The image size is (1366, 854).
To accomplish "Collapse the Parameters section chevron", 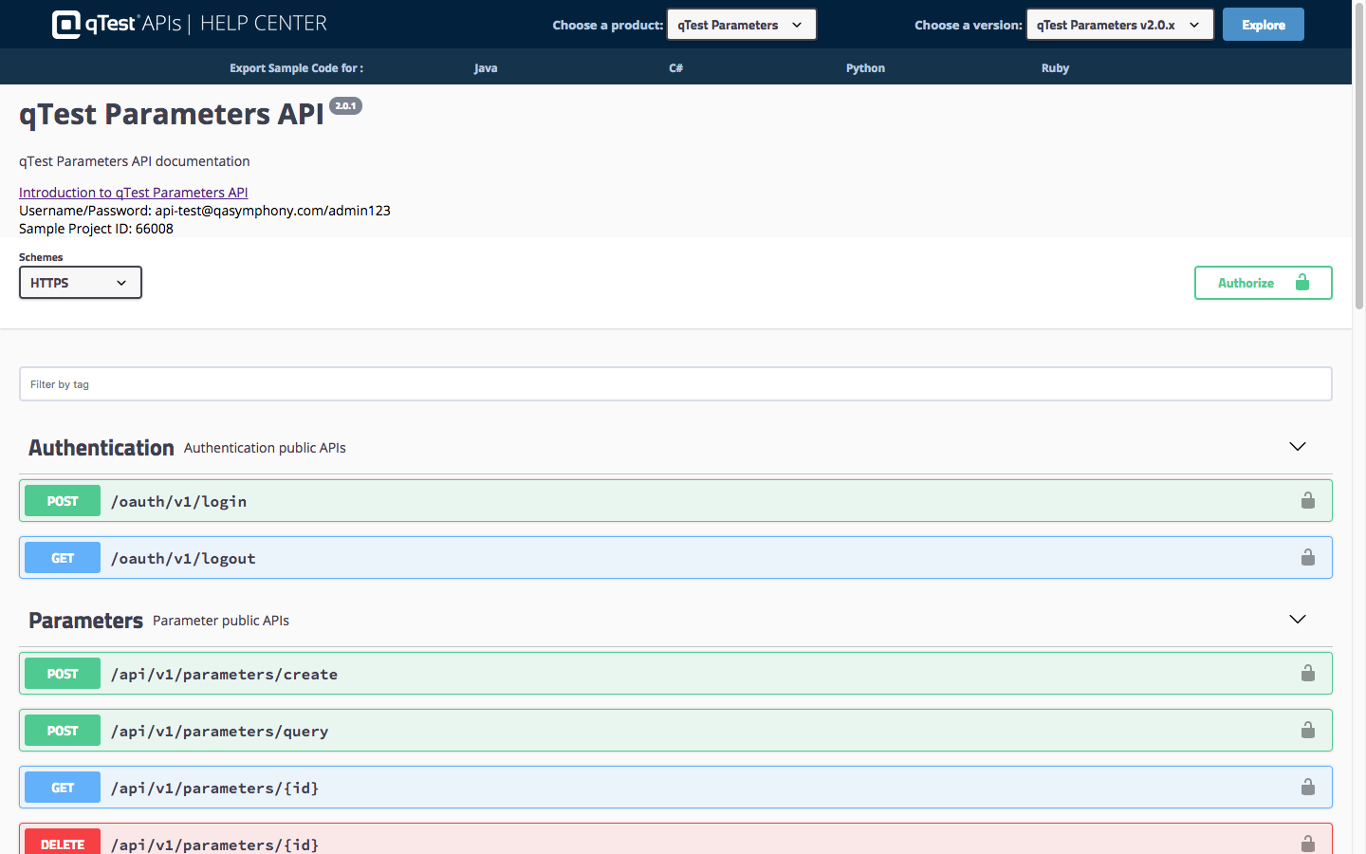I will (x=1297, y=619).
